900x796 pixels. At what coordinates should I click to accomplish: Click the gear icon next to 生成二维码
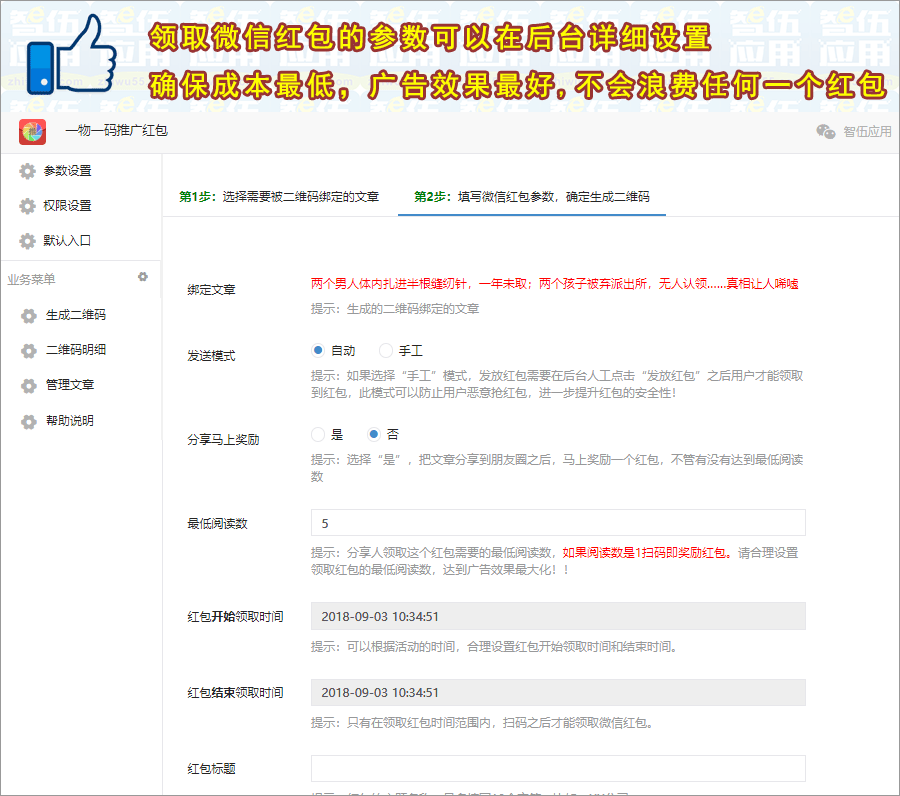(29, 316)
